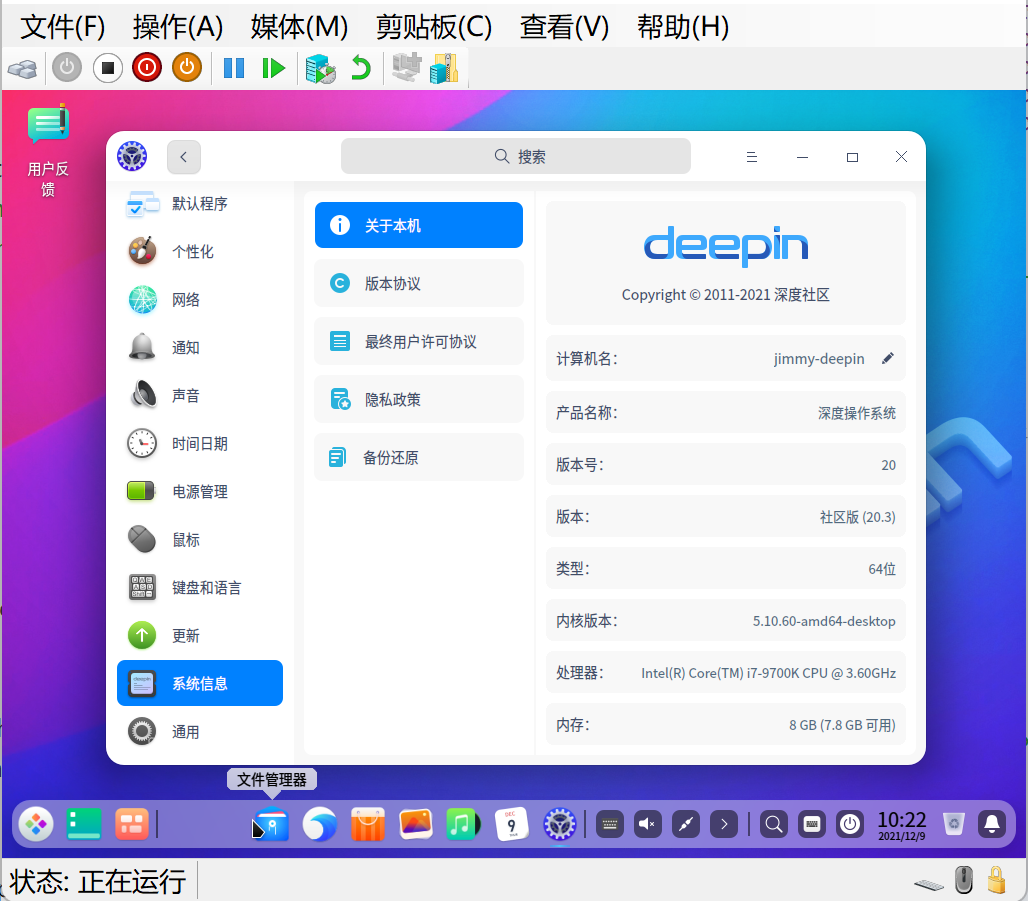The height and width of the screenshot is (901, 1028).
Task: Click the 搜索 search field
Action: [x=515, y=156]
